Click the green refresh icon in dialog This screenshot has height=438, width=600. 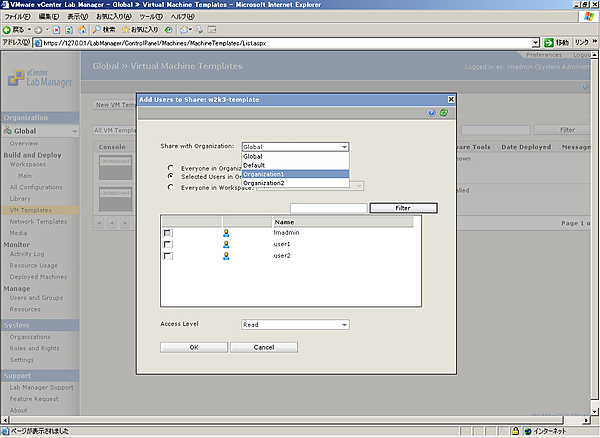[x=443, y=113]
